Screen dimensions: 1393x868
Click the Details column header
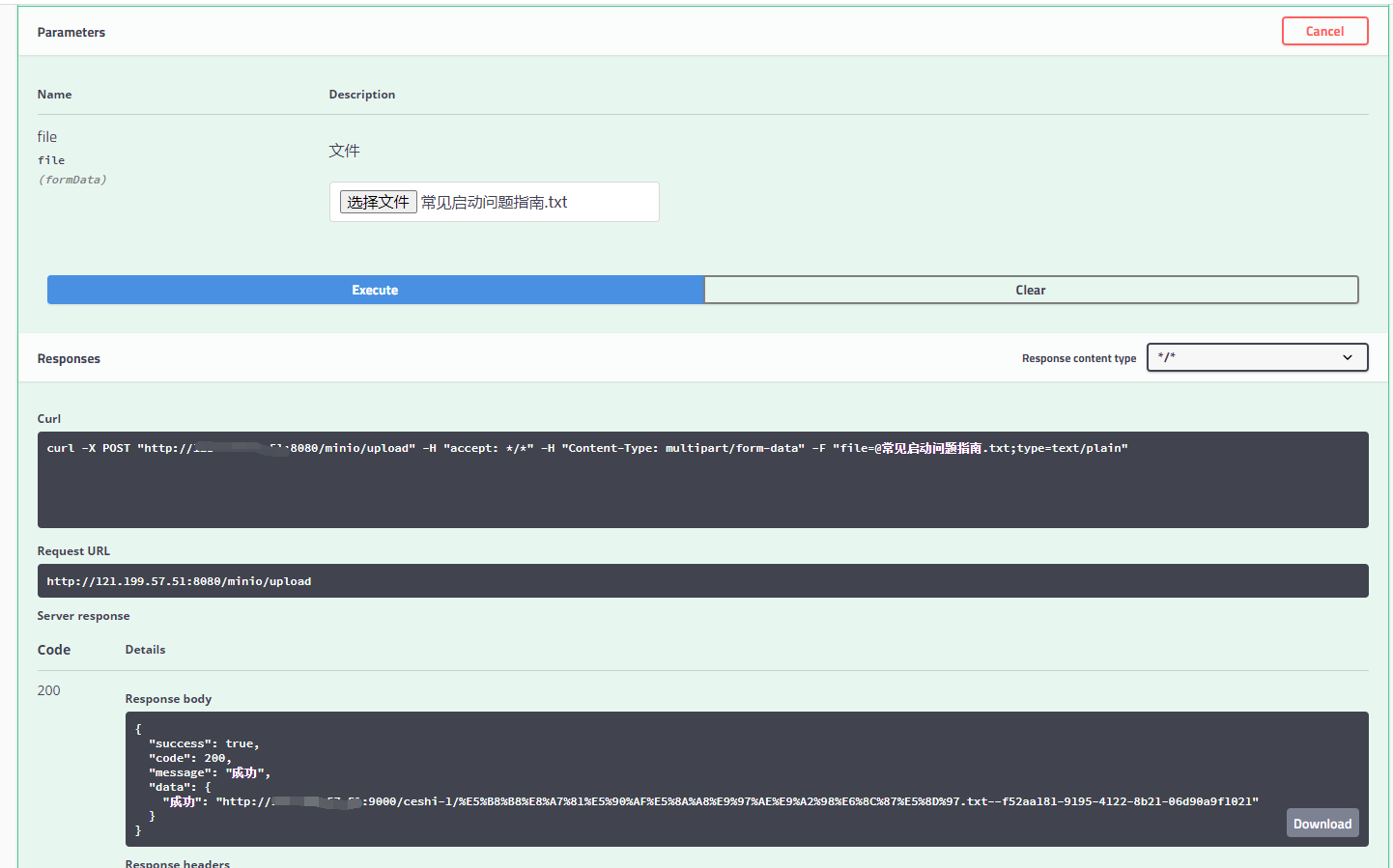click(x=145, y=649)
